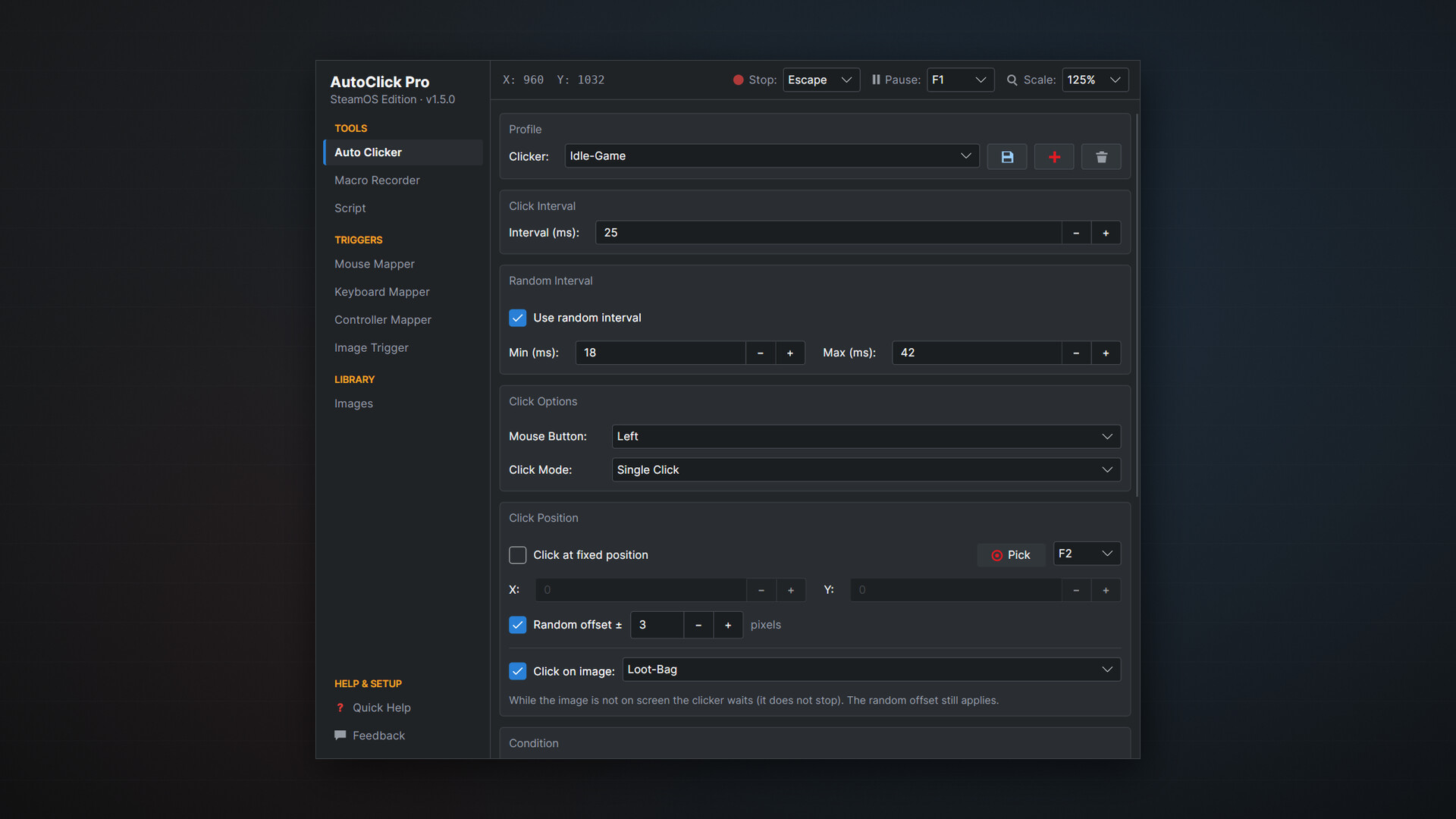This screenshot has width=1456, height=819.
Task: Uncheck the Random offset checkbox
Action: (x=517, y=625)
